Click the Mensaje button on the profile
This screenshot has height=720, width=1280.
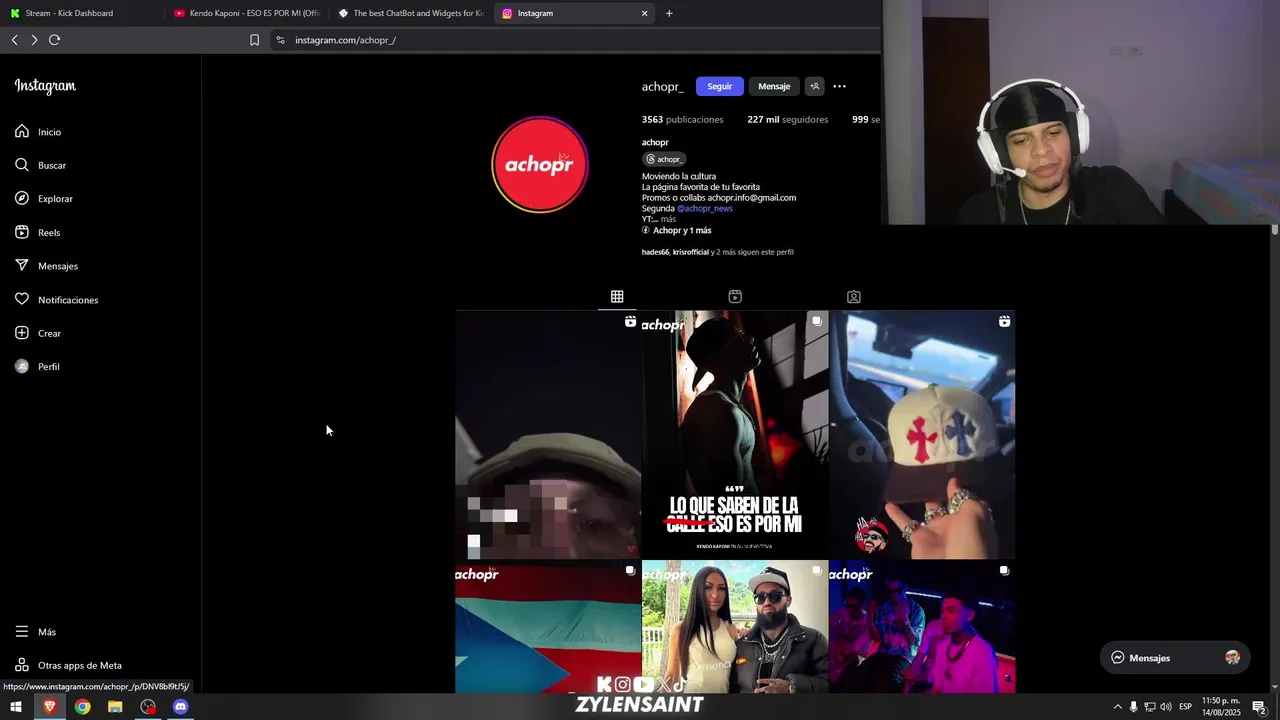[774, 86]
